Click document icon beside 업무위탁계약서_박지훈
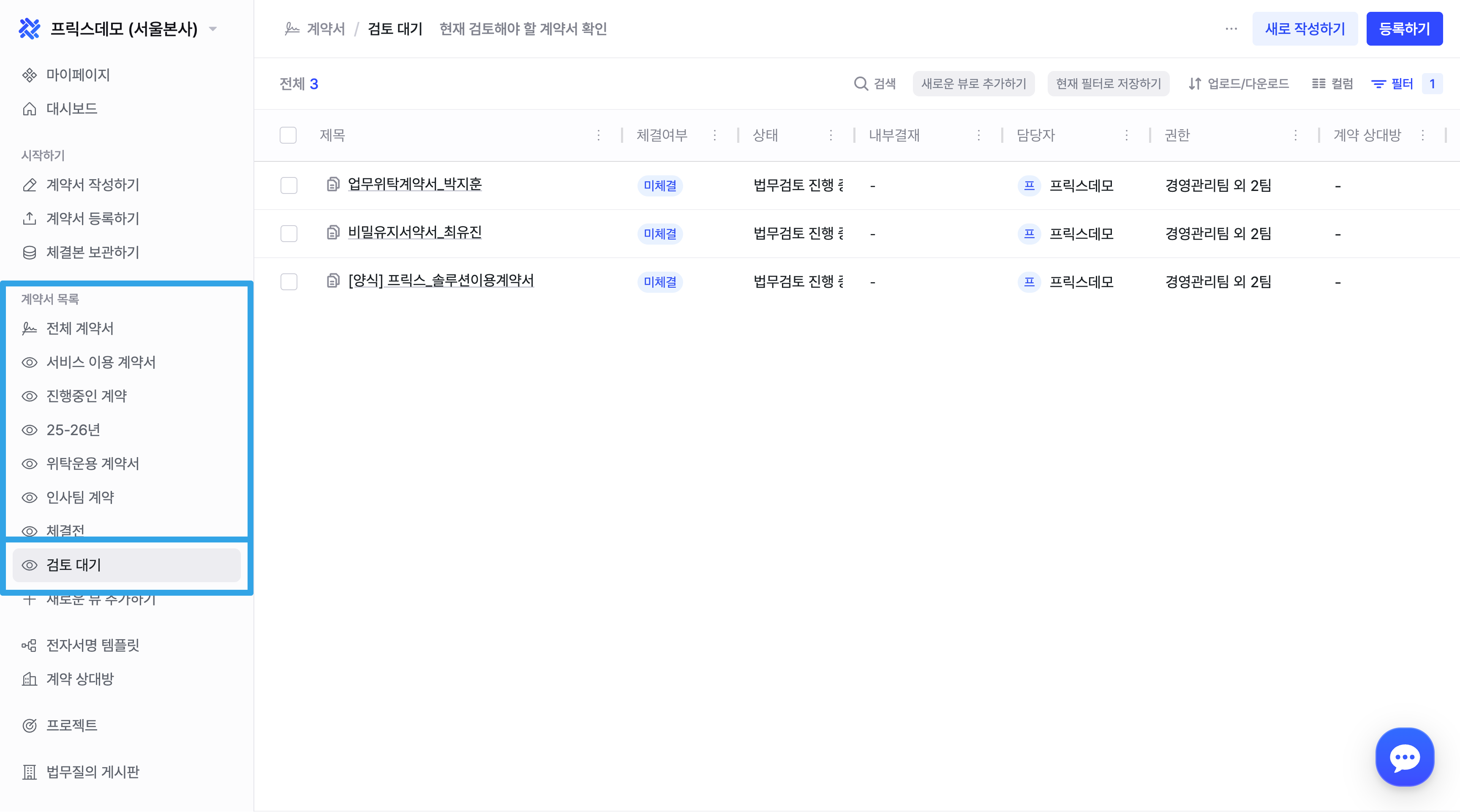 333,185
